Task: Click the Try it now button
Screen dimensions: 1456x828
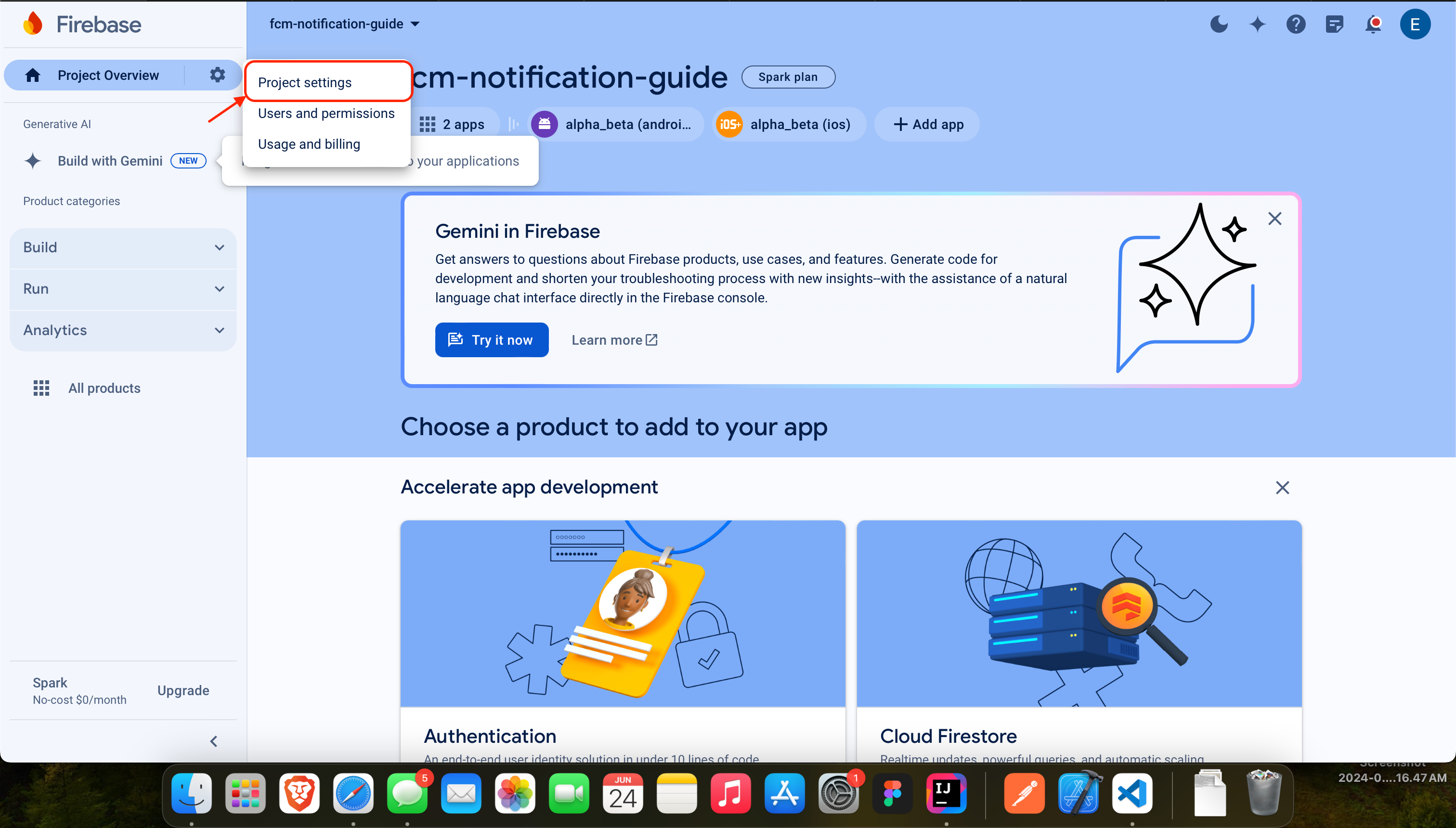Action: [x=492, y=340]
